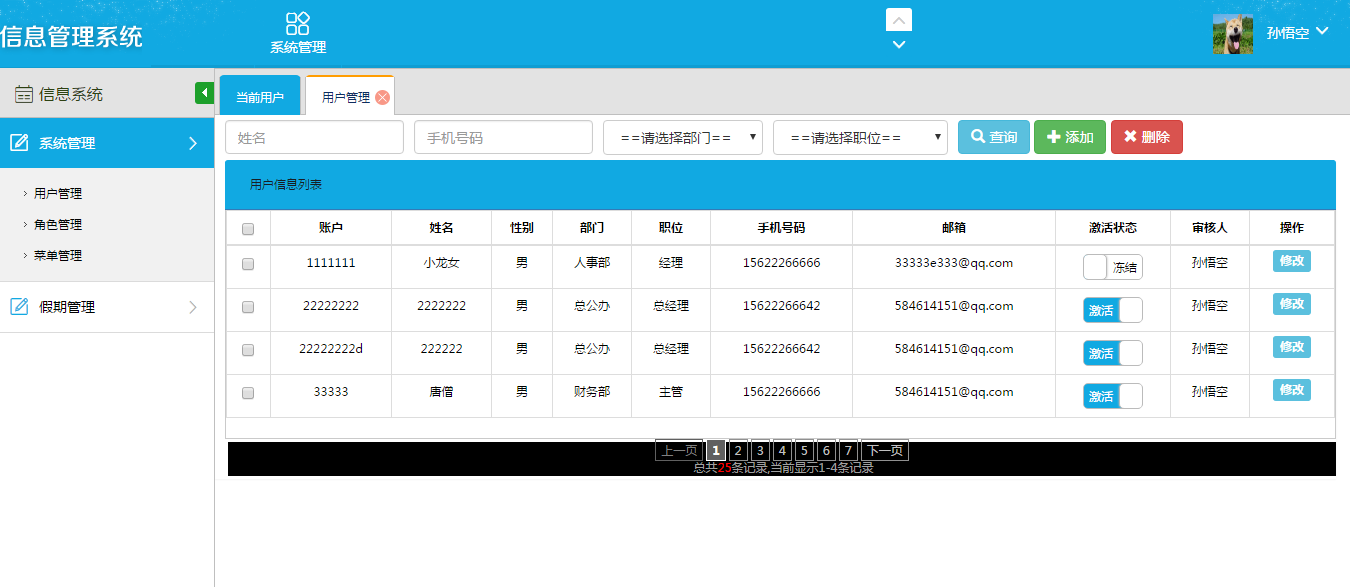This screenshot has height=587, width=1350.
Task: Click the X icon on the 删除 button
Action: pos(1131,137)
